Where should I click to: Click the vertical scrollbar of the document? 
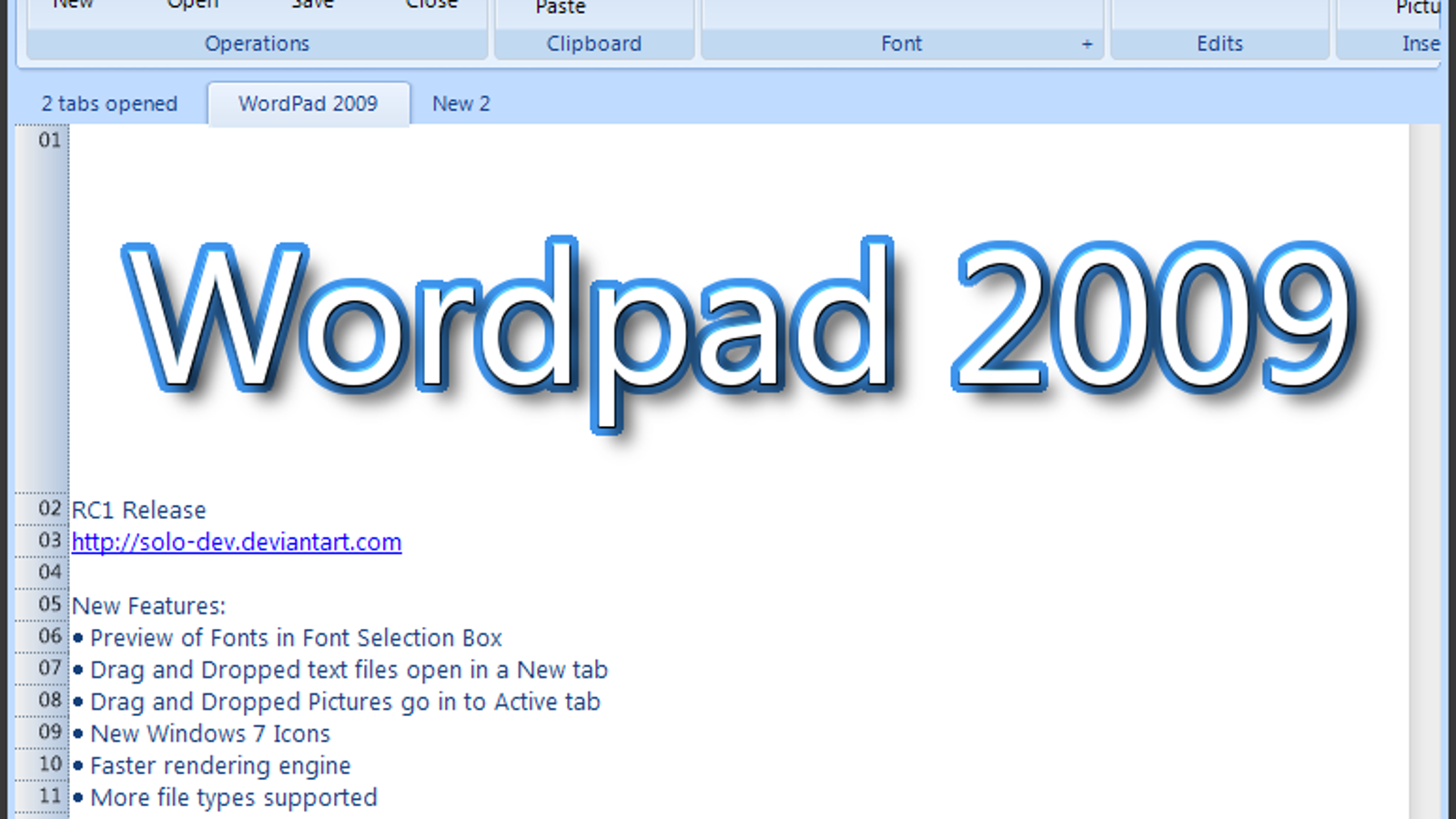(1424, 471)
